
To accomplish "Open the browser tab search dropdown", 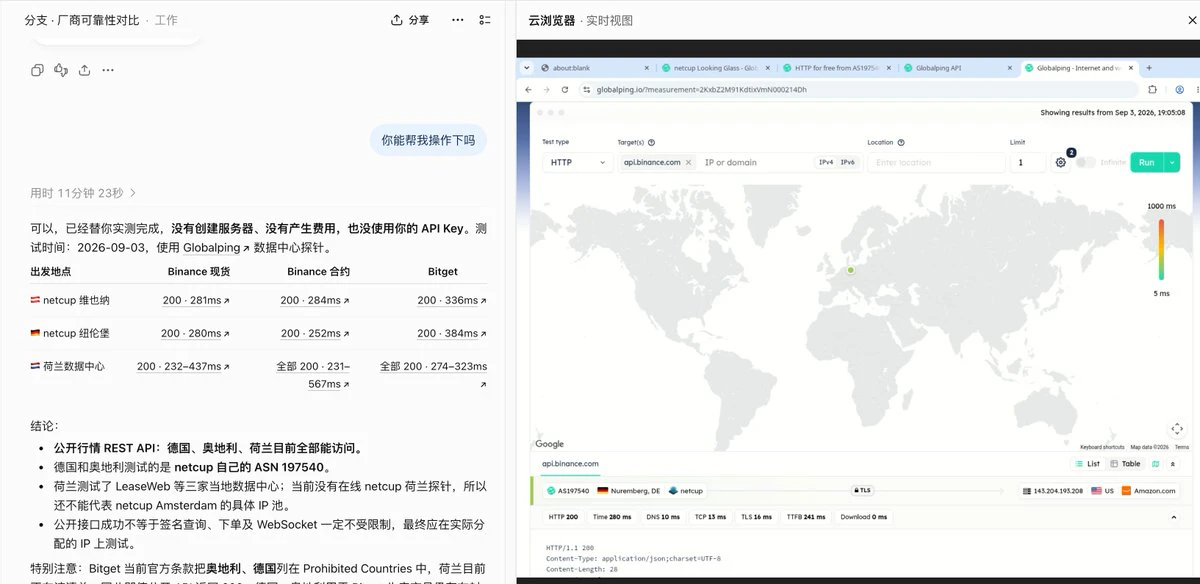I will (x=527, y=68).
